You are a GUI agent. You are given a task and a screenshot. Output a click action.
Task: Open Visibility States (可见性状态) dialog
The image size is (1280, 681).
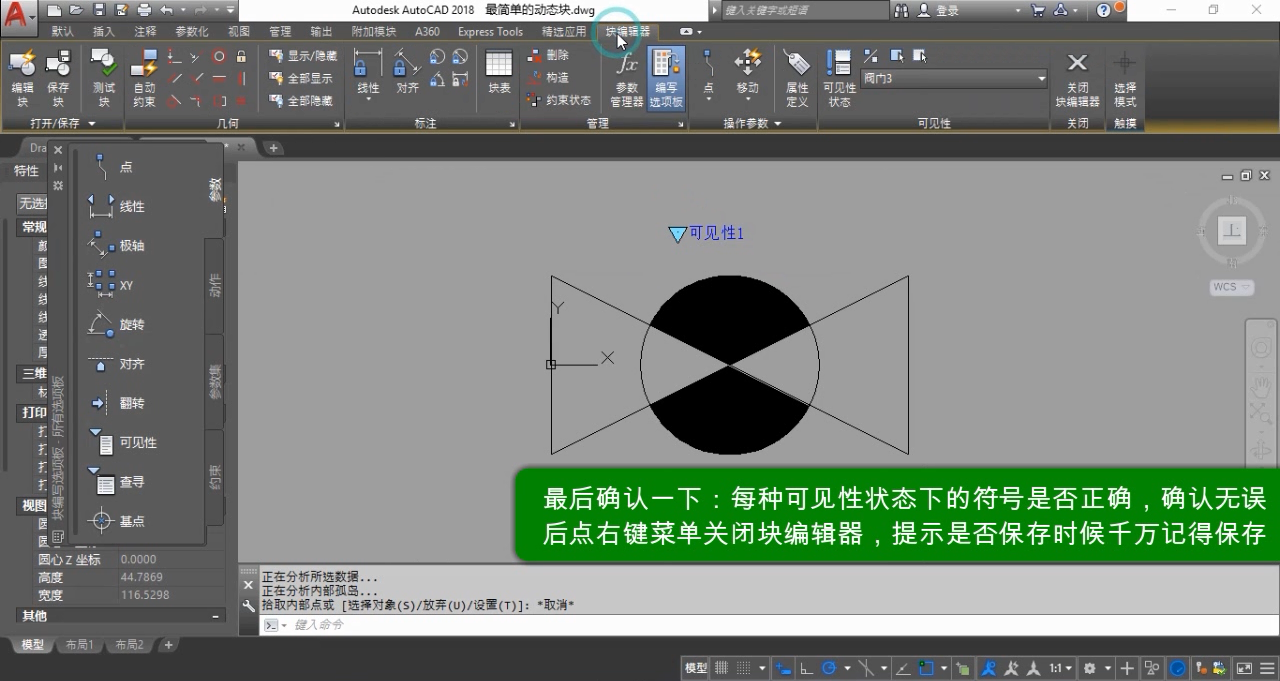click(x=839, y=78)
